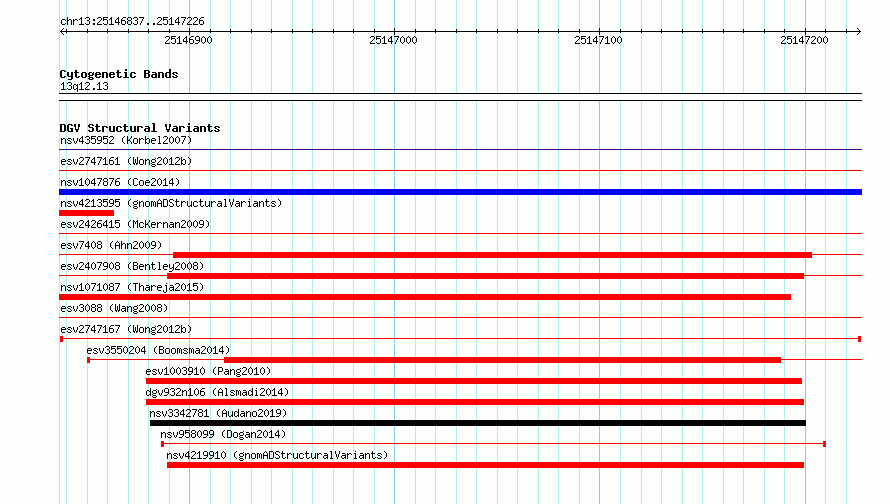
Task: Click the red esv2407908 variant bar
Action: (x=485, y=276)
